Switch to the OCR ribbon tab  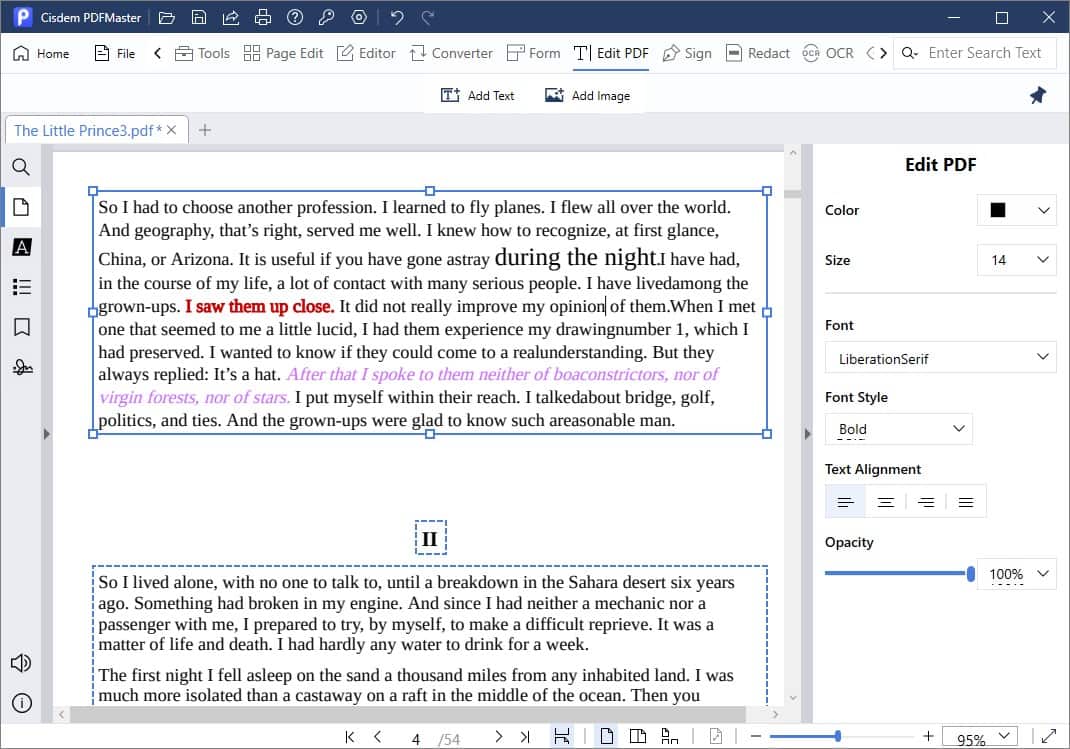(x=828, y=53)
